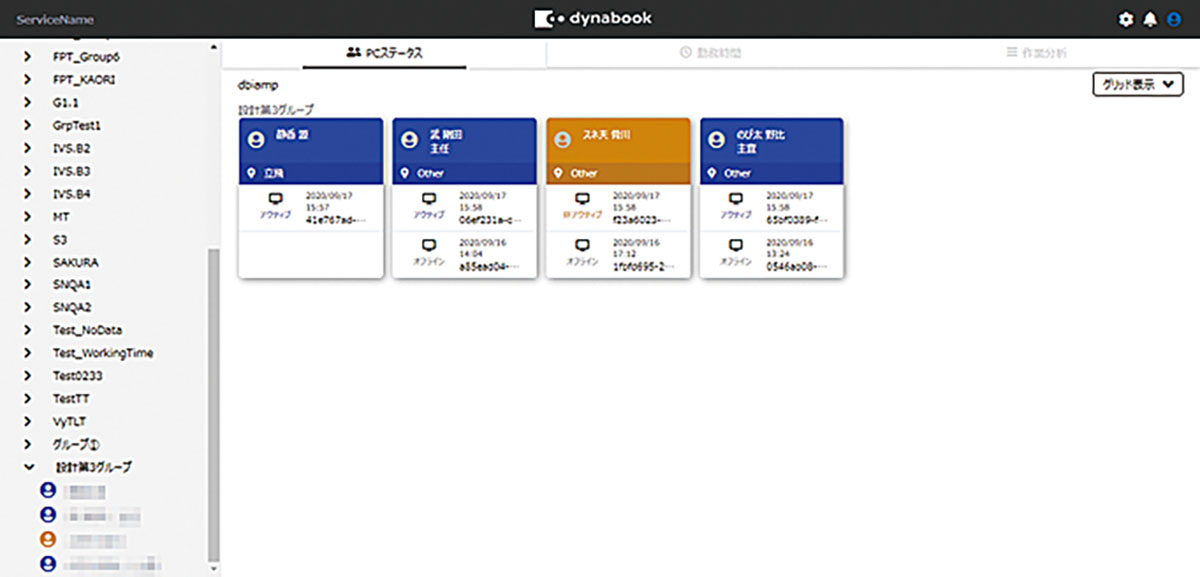Click monitor icon for PC 41e767ad
The height and width of the screenshot is (577, 1200).
[275, 200]
